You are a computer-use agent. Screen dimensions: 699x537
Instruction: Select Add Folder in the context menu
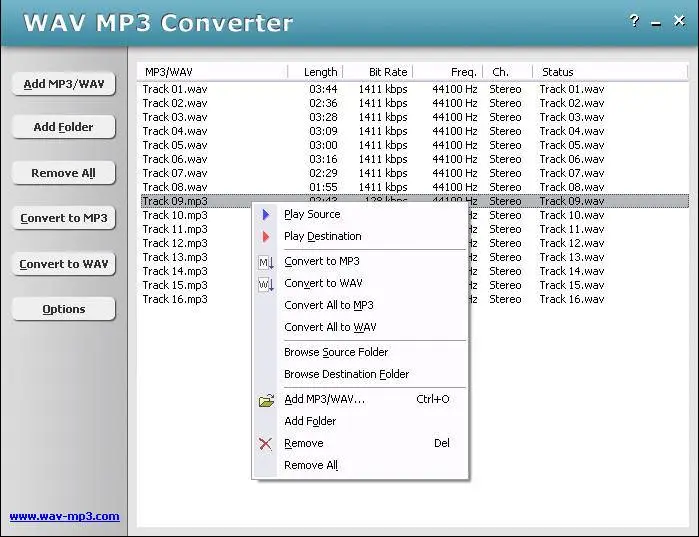[360, 421]
